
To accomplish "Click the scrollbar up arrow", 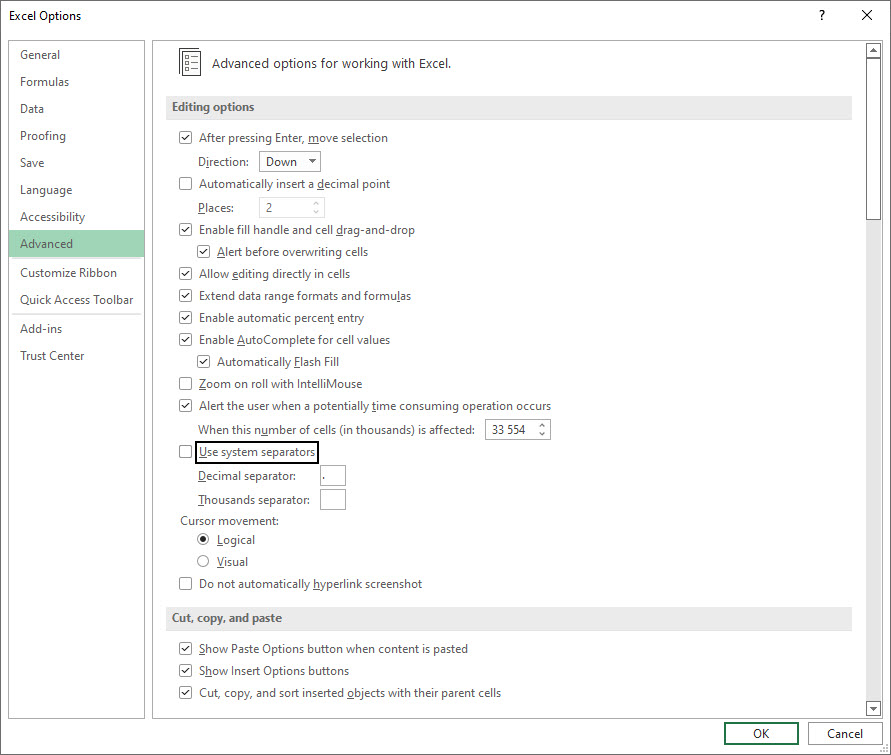I will [873, 51].
